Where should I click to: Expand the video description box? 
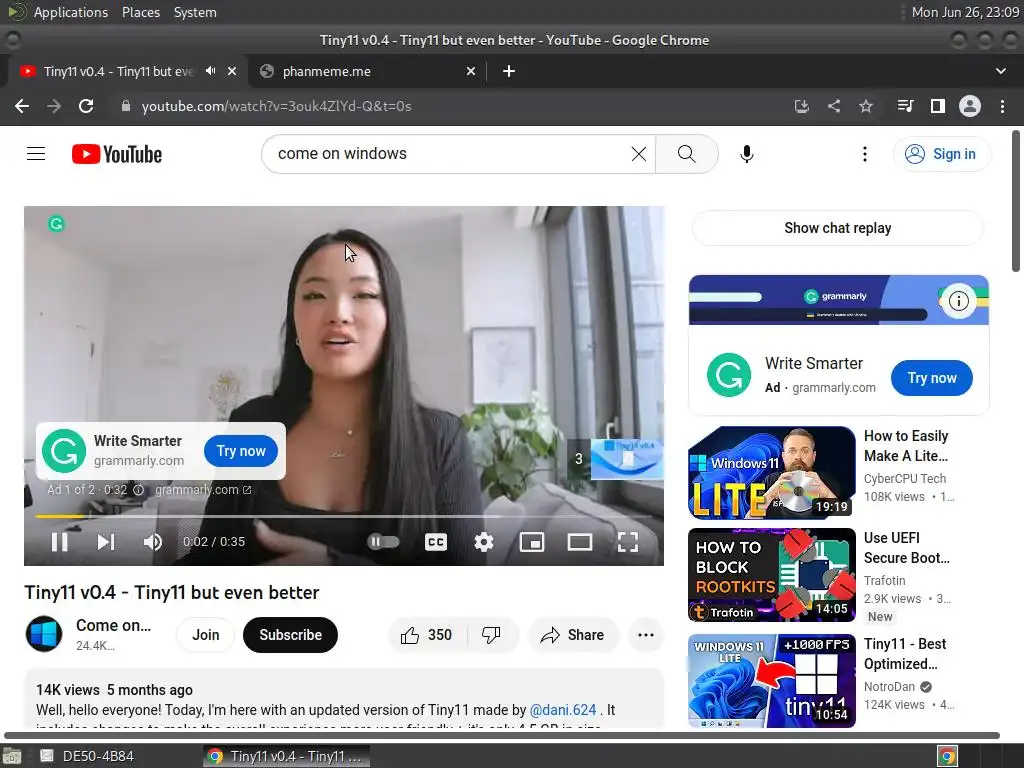coord(344,698)
